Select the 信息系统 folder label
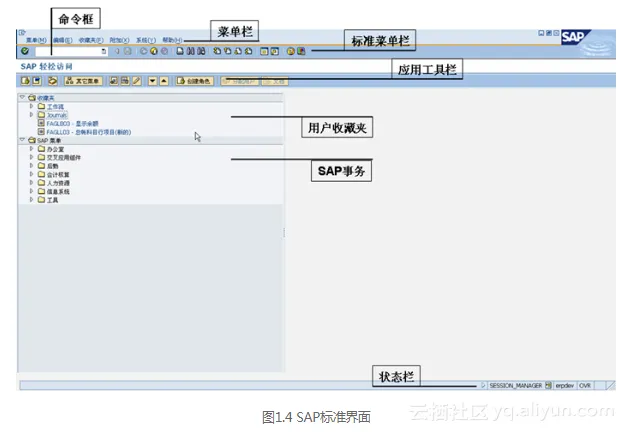Image resolution: width=625 pixels, height=432 pixels. pyautogui.click(x=58, y=191)
